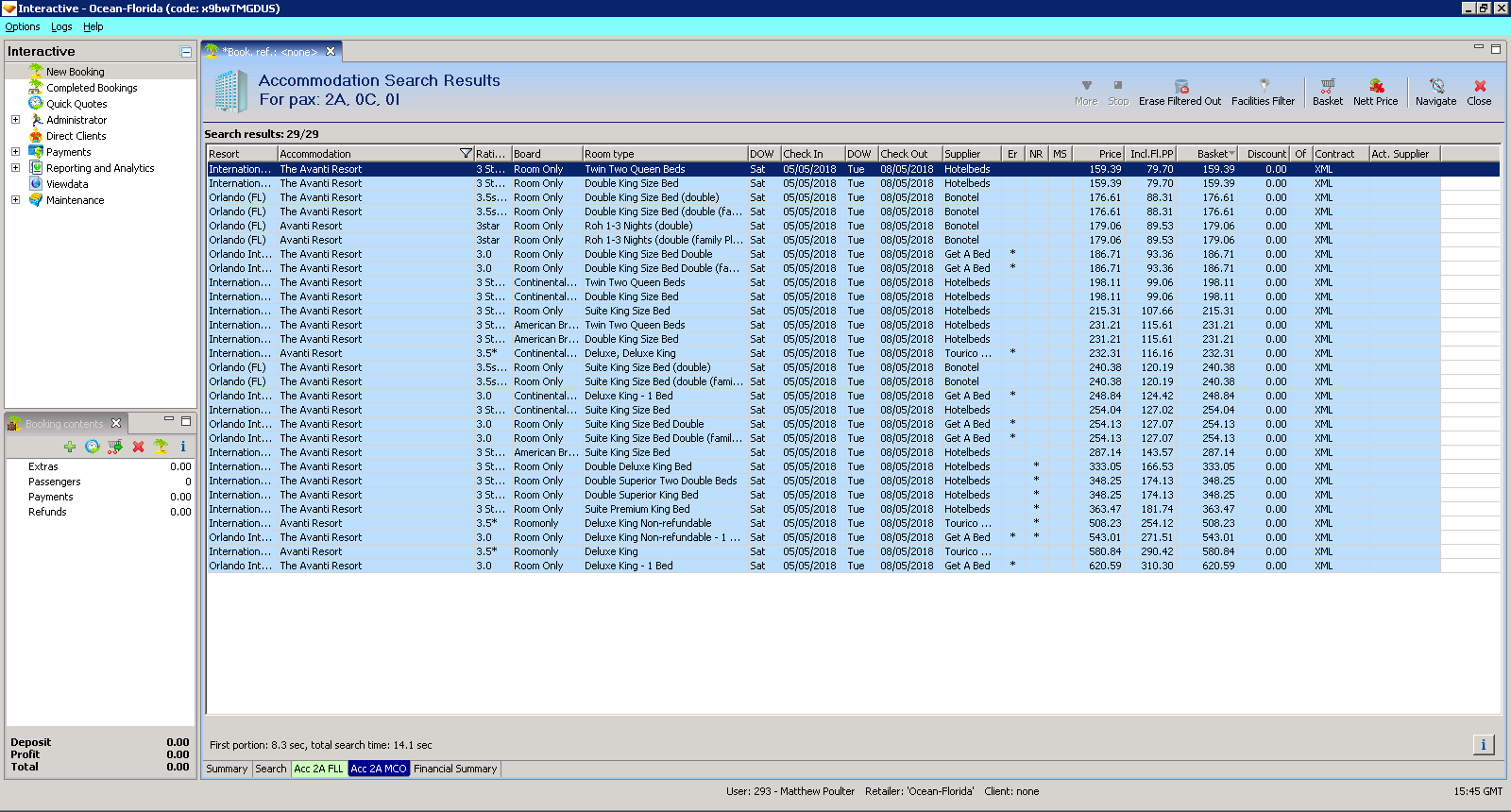Select the Double Deluxe King Bed row
The image size is (1511, 812).
click(x=823, y=466)
